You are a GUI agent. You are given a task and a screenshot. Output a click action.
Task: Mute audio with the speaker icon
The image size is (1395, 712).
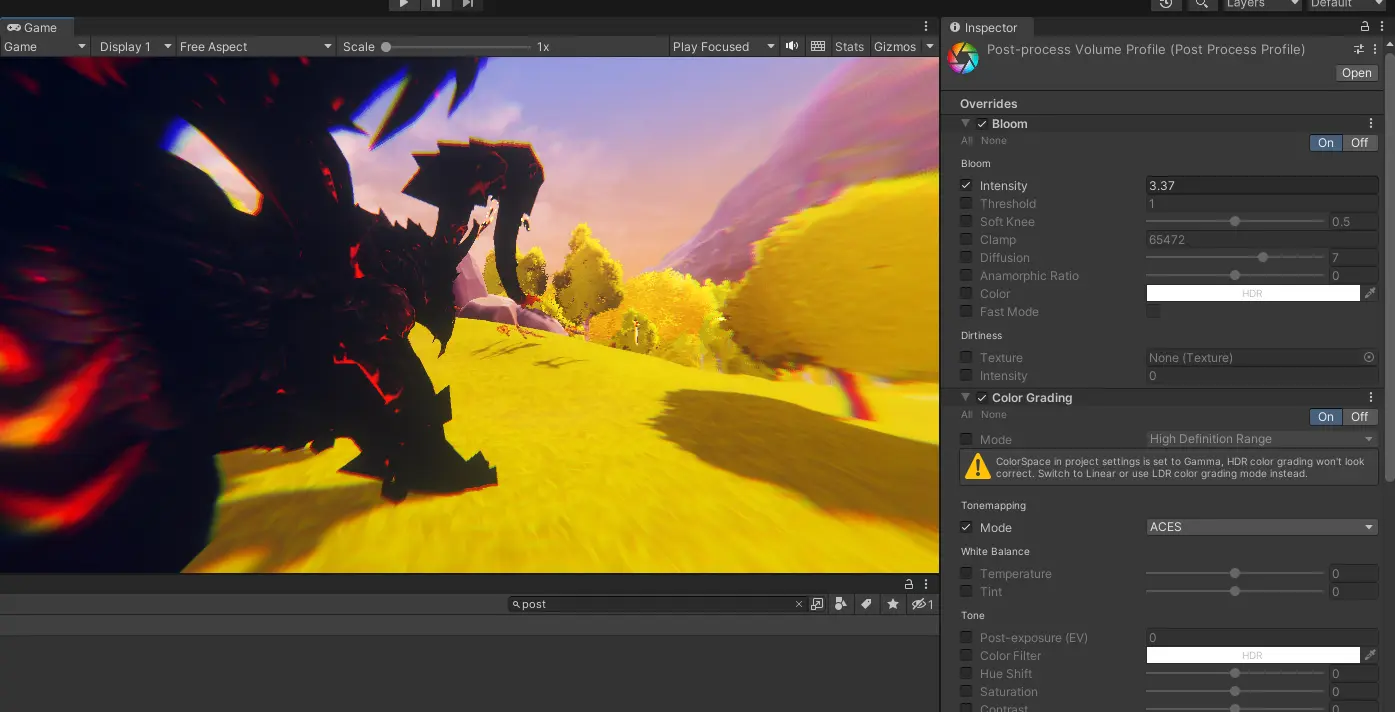tap(792, 46)
